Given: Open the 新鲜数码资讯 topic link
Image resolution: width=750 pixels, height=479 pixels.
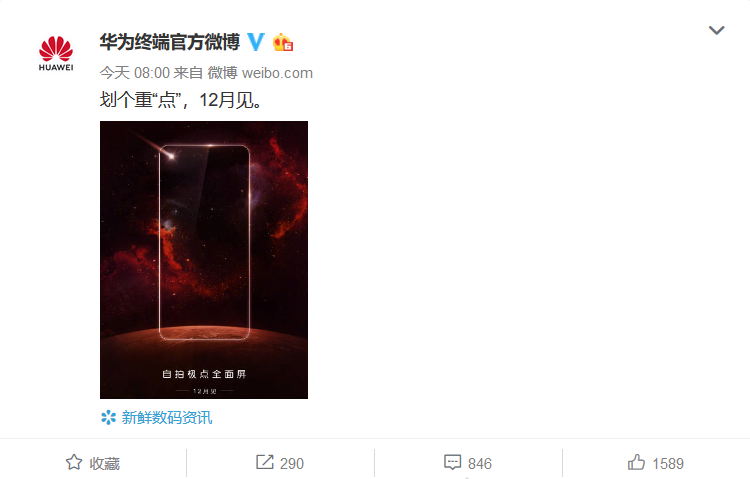Looking at the screenshot, I should [166, 417].
